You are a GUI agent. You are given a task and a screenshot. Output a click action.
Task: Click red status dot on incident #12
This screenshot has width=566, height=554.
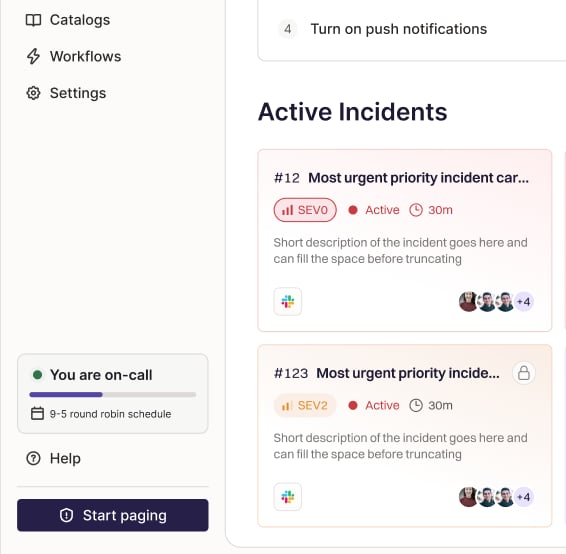pos(353,210)
